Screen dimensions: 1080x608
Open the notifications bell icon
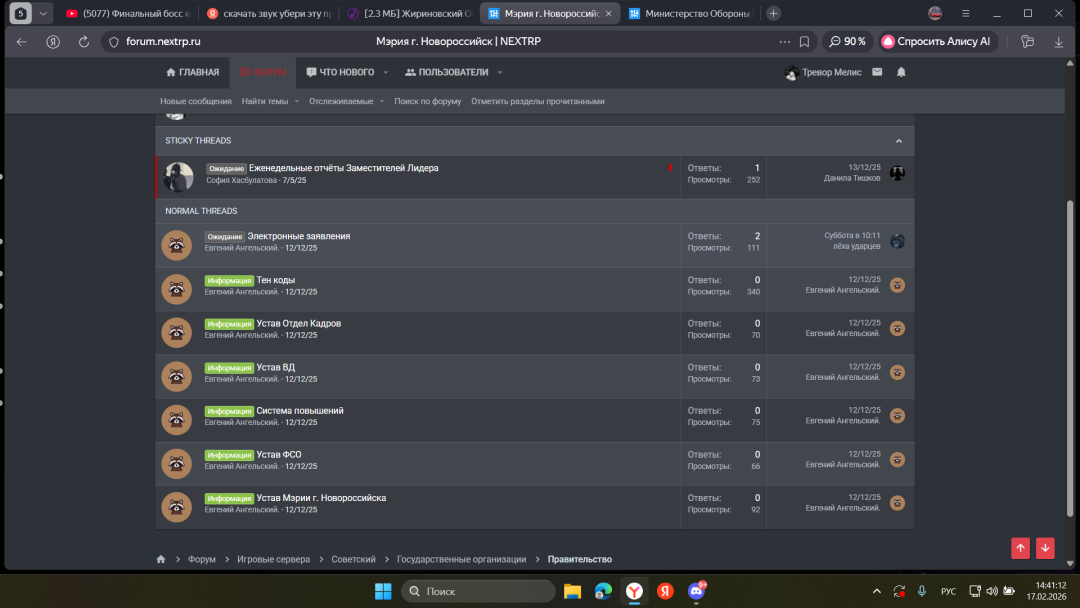coord(901,72)
